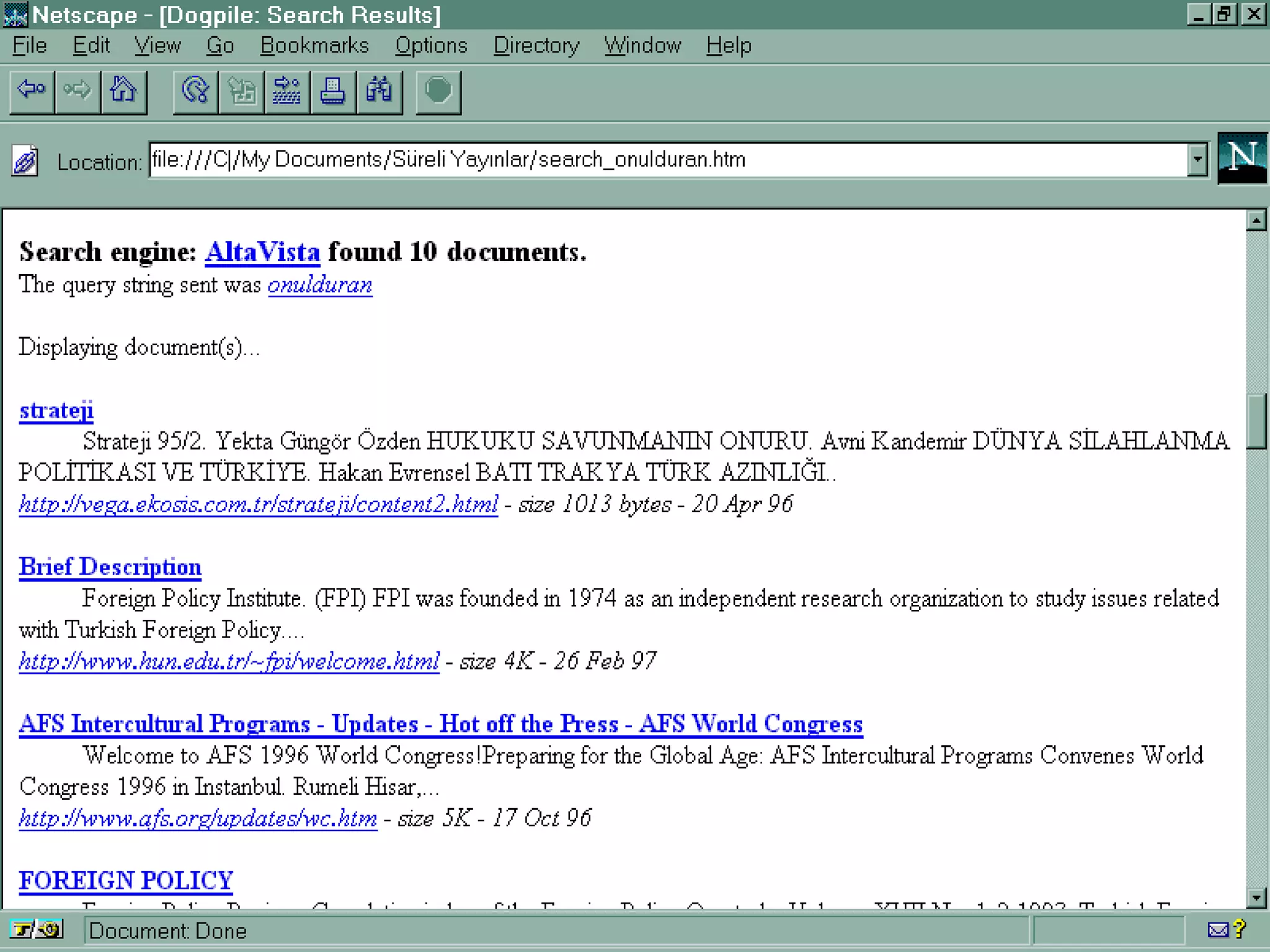Open the Brief Description result link
The width and height of the screenshot is (1270, 952).
pyautogui.click(x=110, y=566)
